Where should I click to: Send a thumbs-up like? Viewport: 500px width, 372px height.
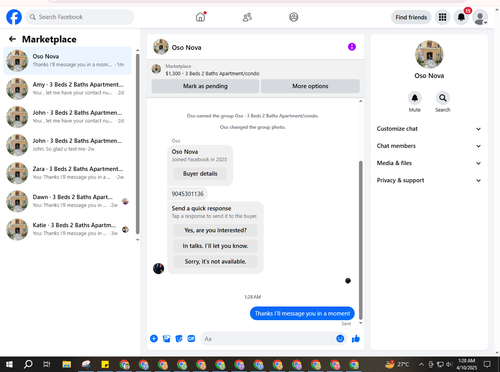(x=356, y=339)
